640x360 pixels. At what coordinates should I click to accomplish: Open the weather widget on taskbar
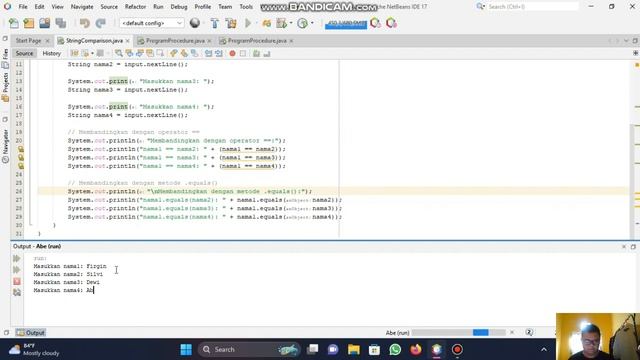coord(34,349)
